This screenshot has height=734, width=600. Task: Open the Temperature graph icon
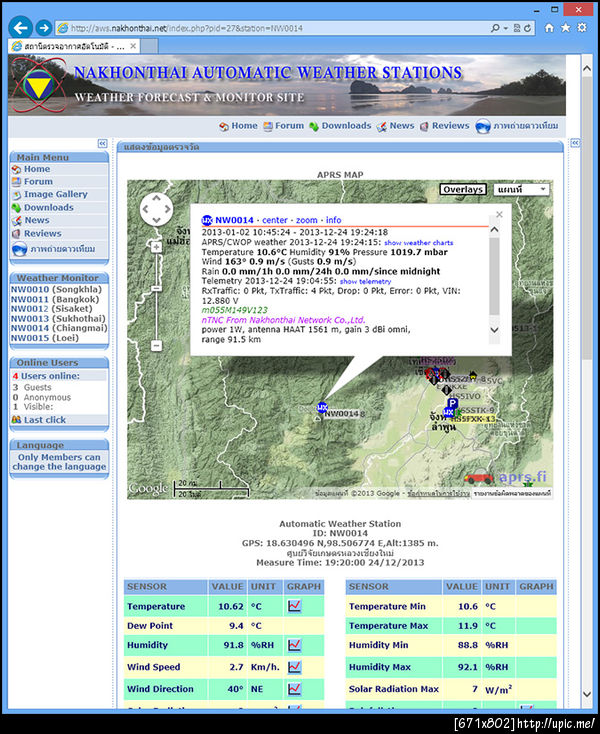click(294, 606)
